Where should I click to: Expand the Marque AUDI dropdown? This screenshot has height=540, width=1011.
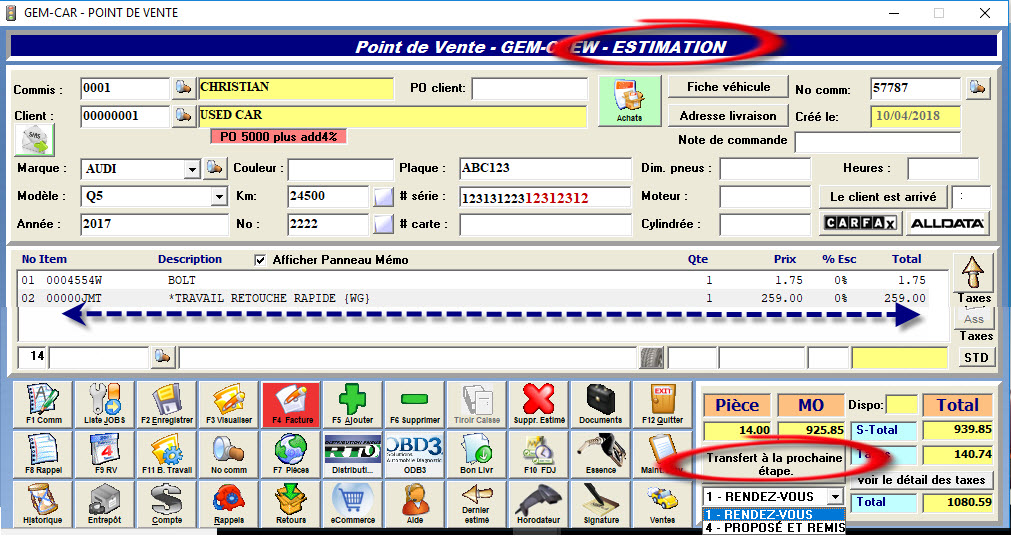coord(191,169)
